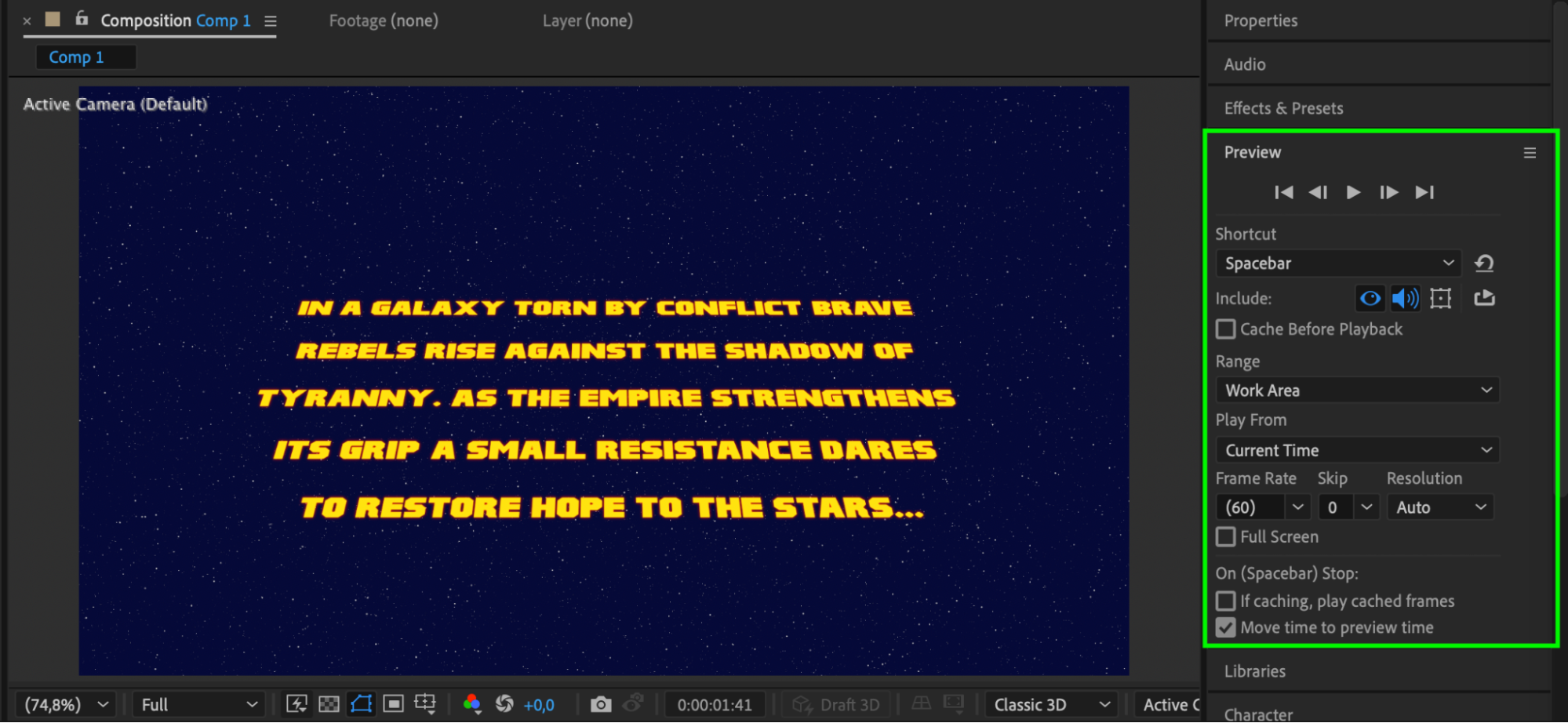Check If caching, play cached frames
Image resolution: width=1568 pixels, height=723 pixels.
click(x=1225, y=601)
